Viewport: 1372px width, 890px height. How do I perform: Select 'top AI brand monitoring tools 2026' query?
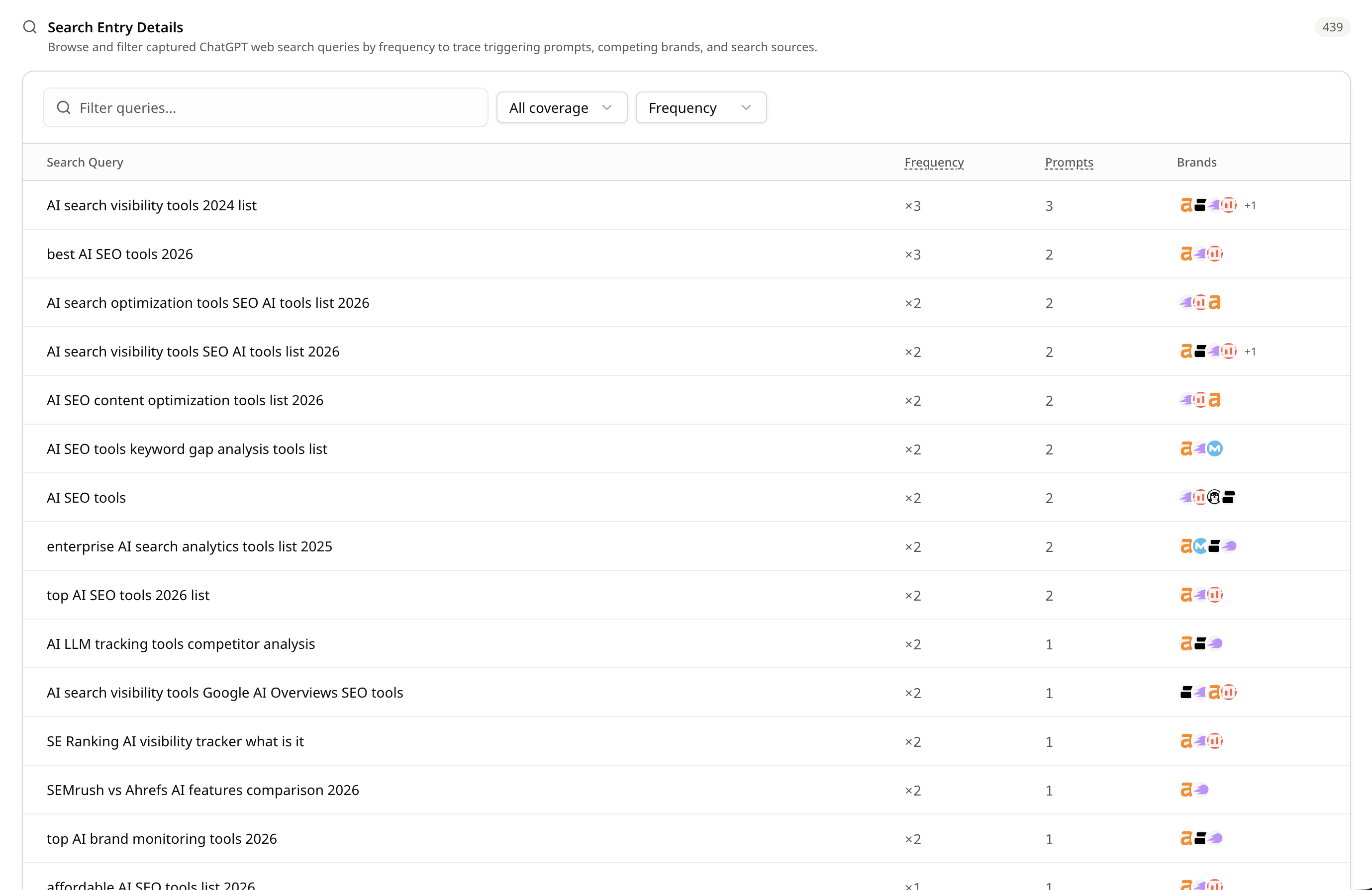tap(162, 839)
